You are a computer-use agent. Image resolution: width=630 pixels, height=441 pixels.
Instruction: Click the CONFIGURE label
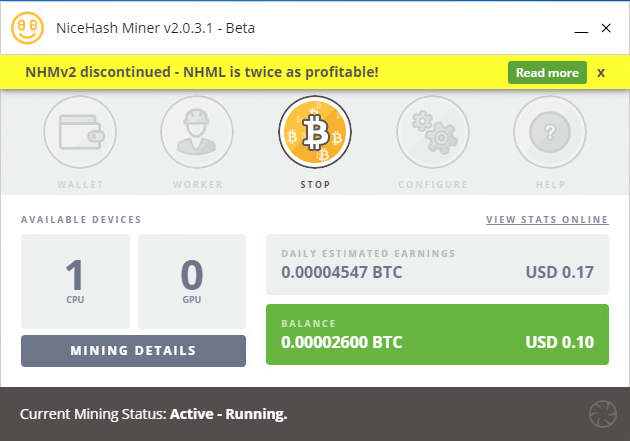(433, 185)
